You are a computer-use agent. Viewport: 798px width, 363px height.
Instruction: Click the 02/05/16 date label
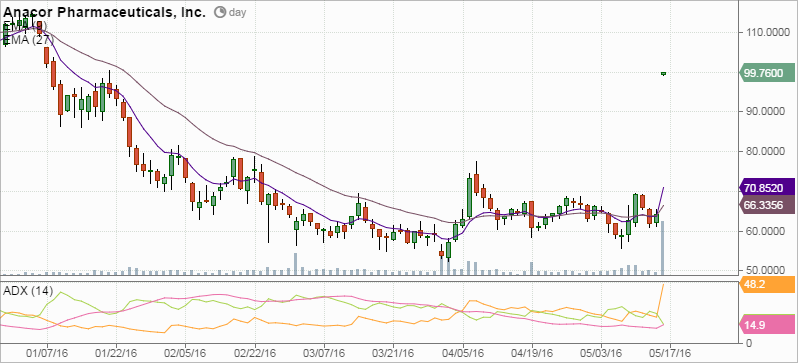click(185, 352)
